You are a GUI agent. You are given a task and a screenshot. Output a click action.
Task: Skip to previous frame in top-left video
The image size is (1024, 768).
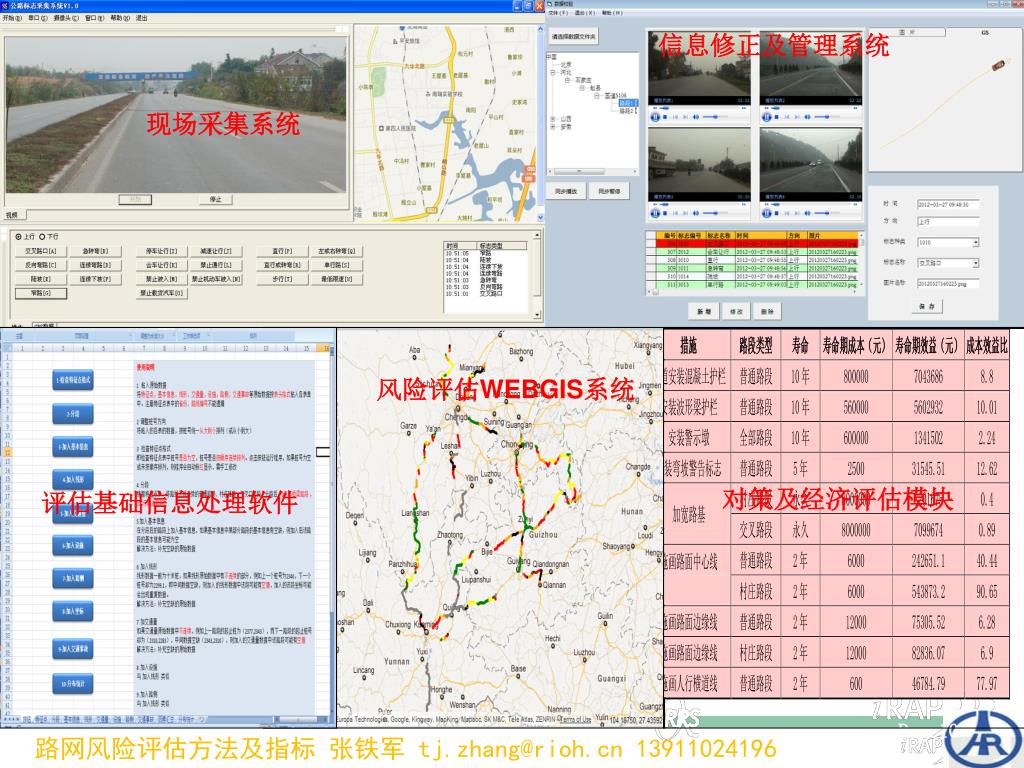pyautogui.click(x=675, y=117)
